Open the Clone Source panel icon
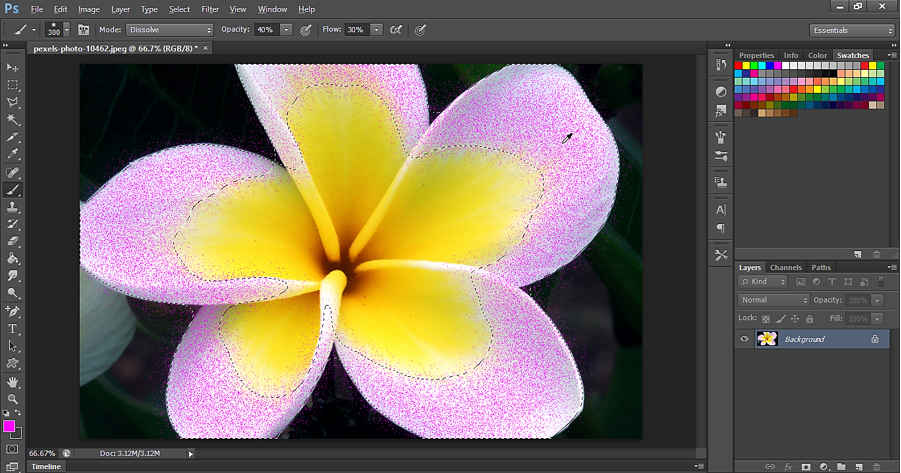The height and width of the screenshot is (473, 901). [x=721, y=182]
